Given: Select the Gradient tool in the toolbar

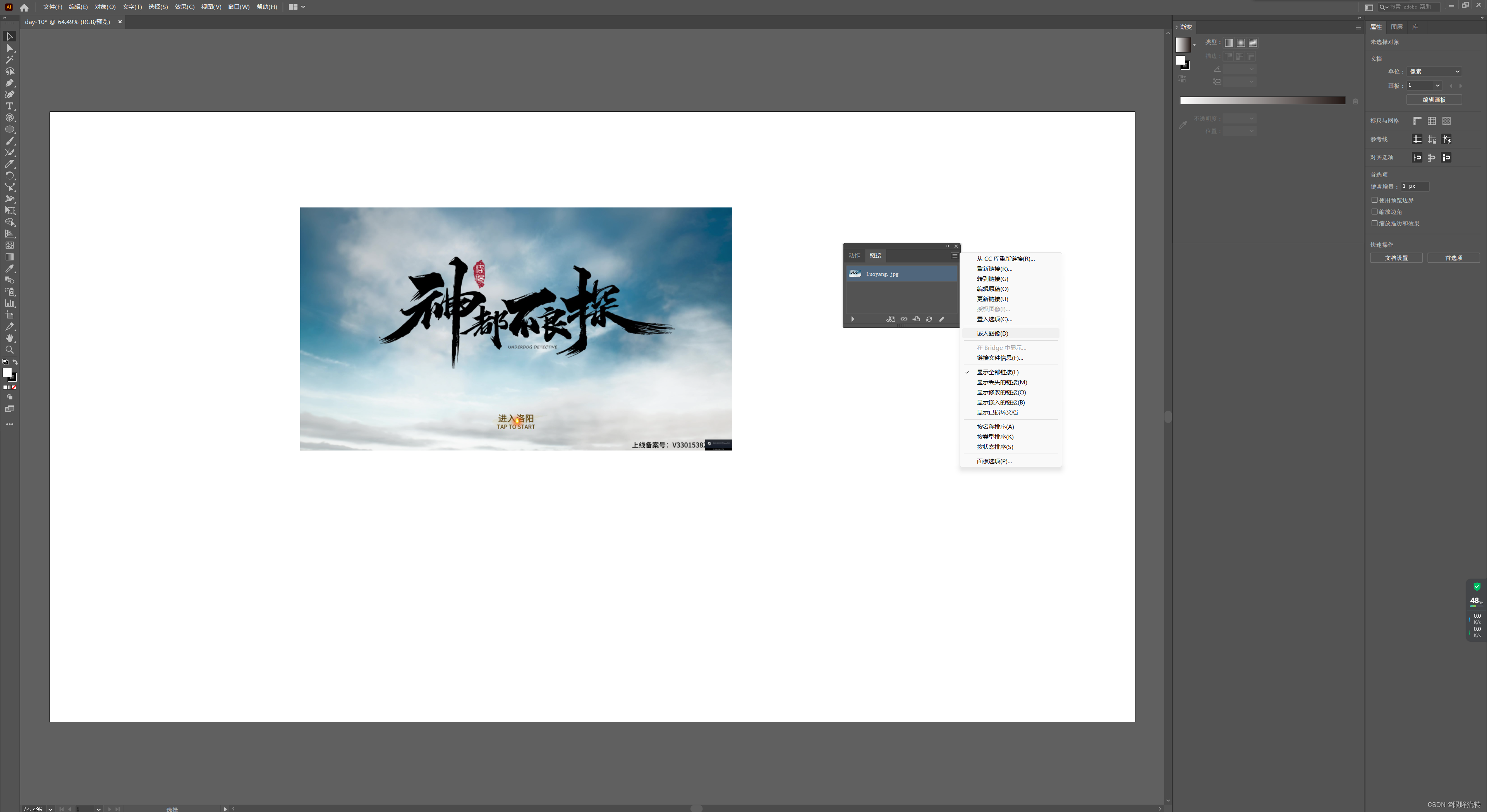Looking at the screenshot, I should [10, 257].
